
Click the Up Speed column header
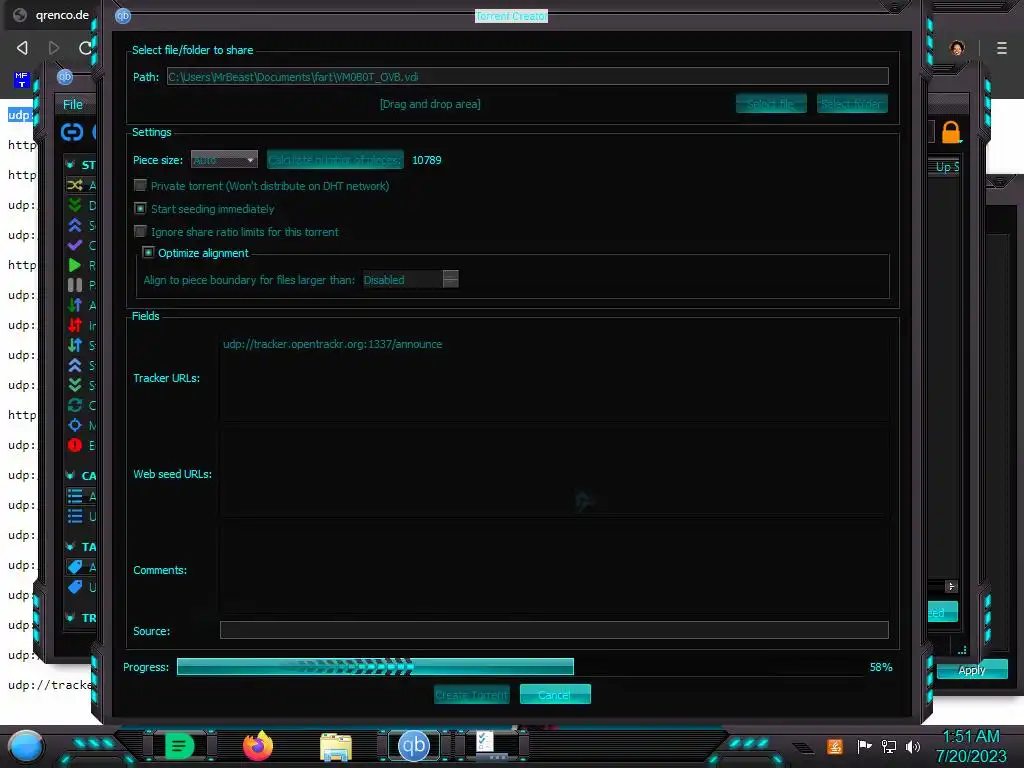(945, 167)
